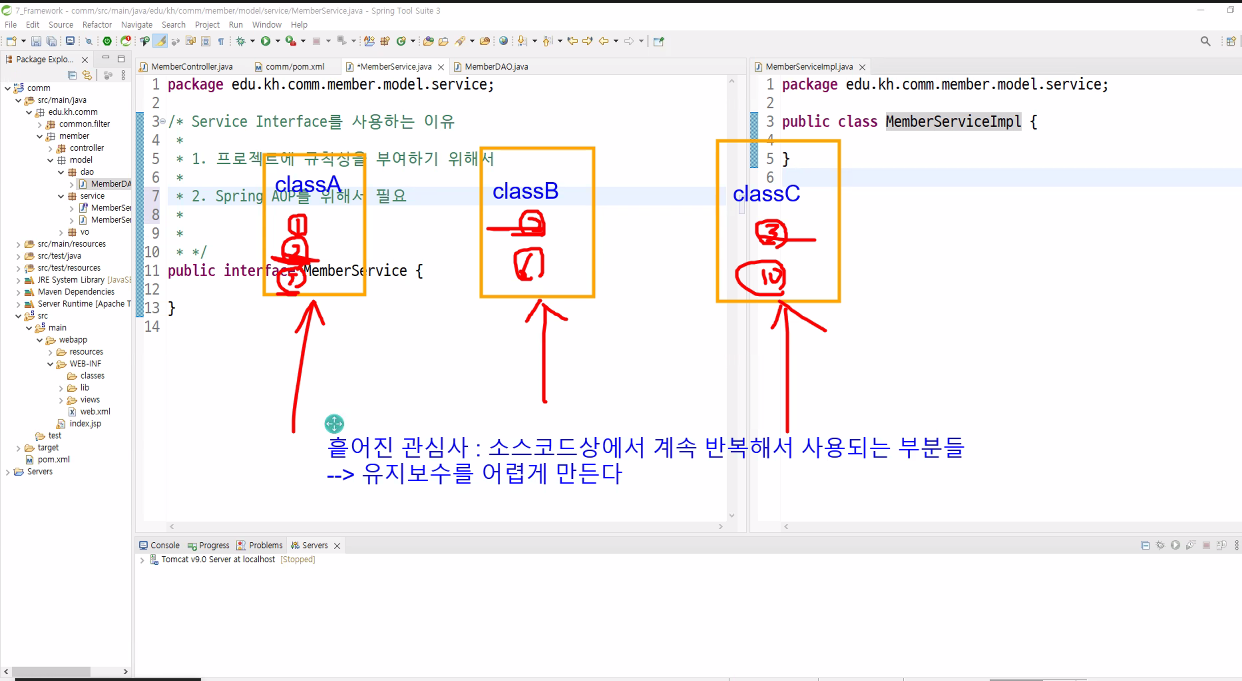Click the Last Edit Location arrow icon
The height and width of the screenshot is (681, 1242).
573,41
